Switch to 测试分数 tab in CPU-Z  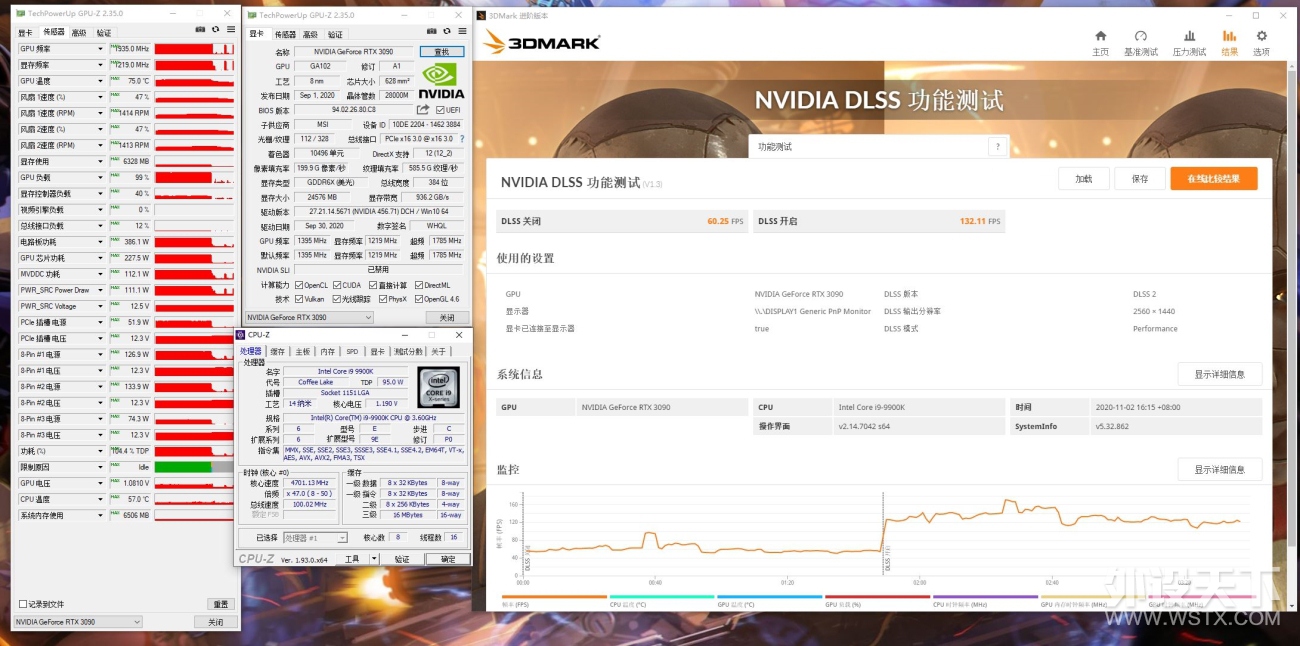coord(407,352)
